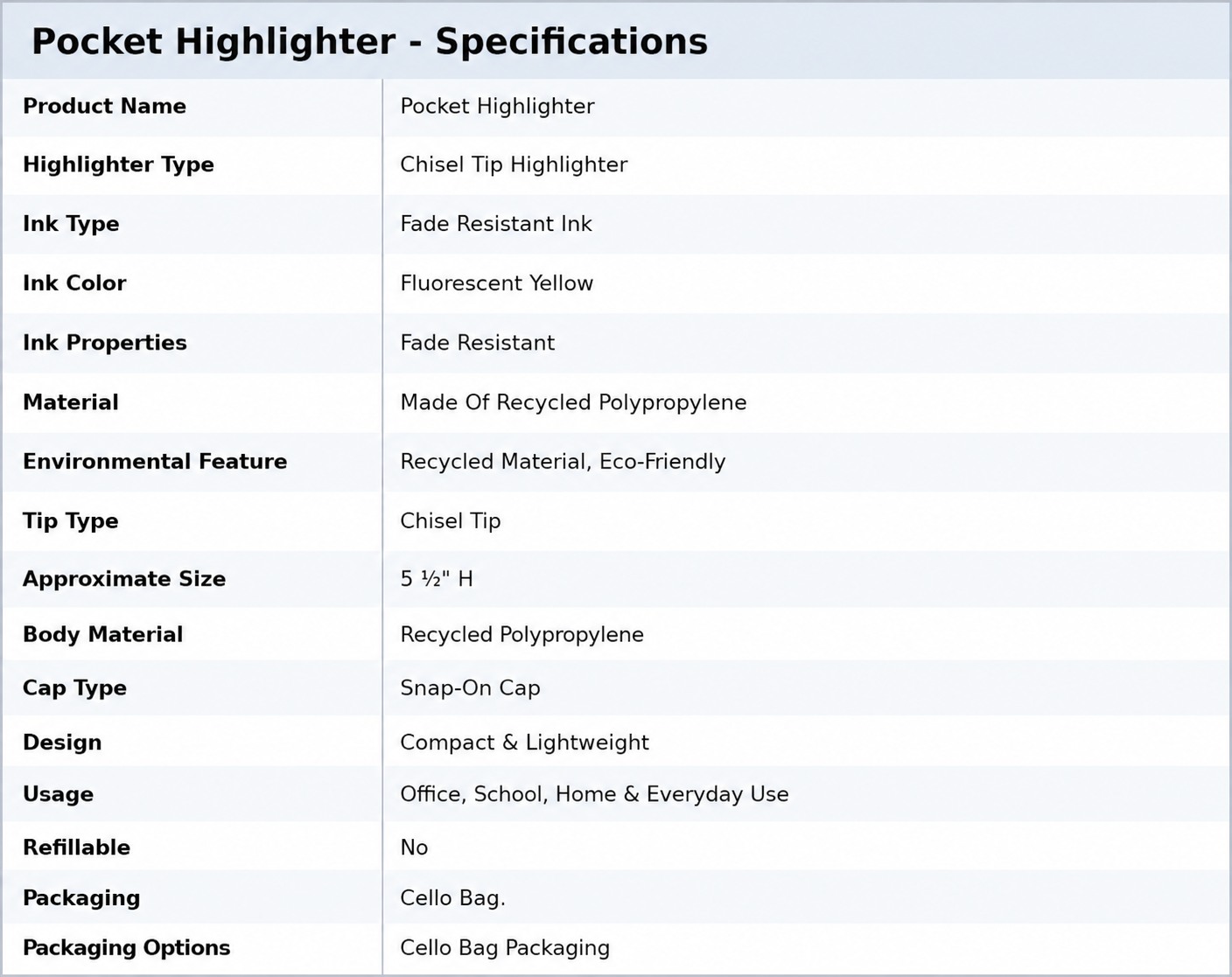This screenshot has height=977, width=1232.
Task: Select the 'Snap-On Cap' value
Action: click(470, 688)
